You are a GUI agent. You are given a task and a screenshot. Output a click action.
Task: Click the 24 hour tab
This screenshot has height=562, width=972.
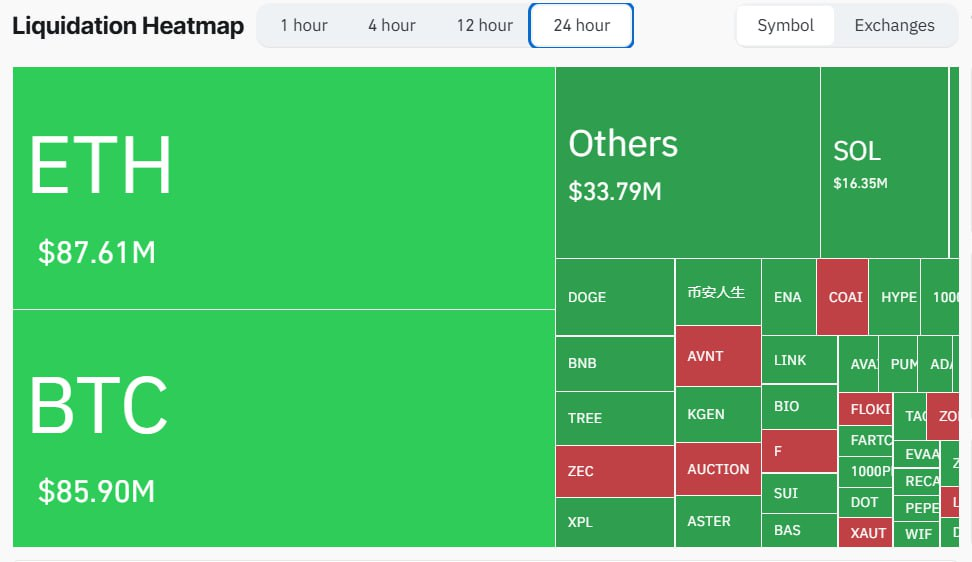[581, 26]
